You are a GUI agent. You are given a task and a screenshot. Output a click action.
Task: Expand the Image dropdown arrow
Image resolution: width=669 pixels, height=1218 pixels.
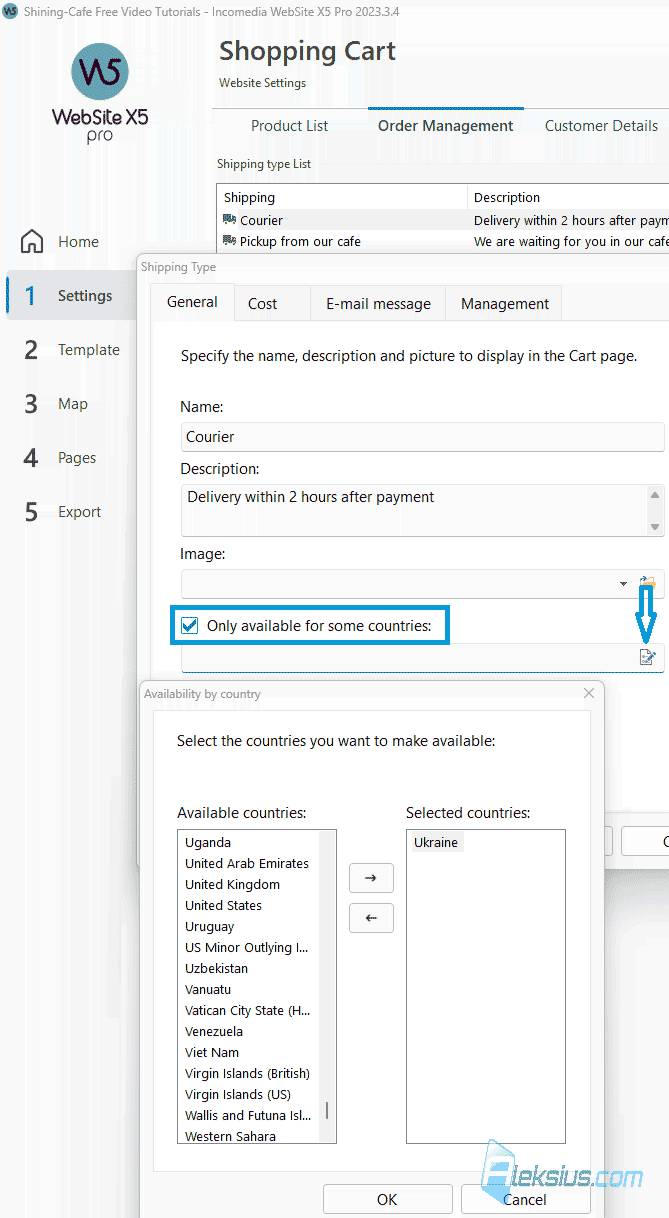tap(623, 584)
